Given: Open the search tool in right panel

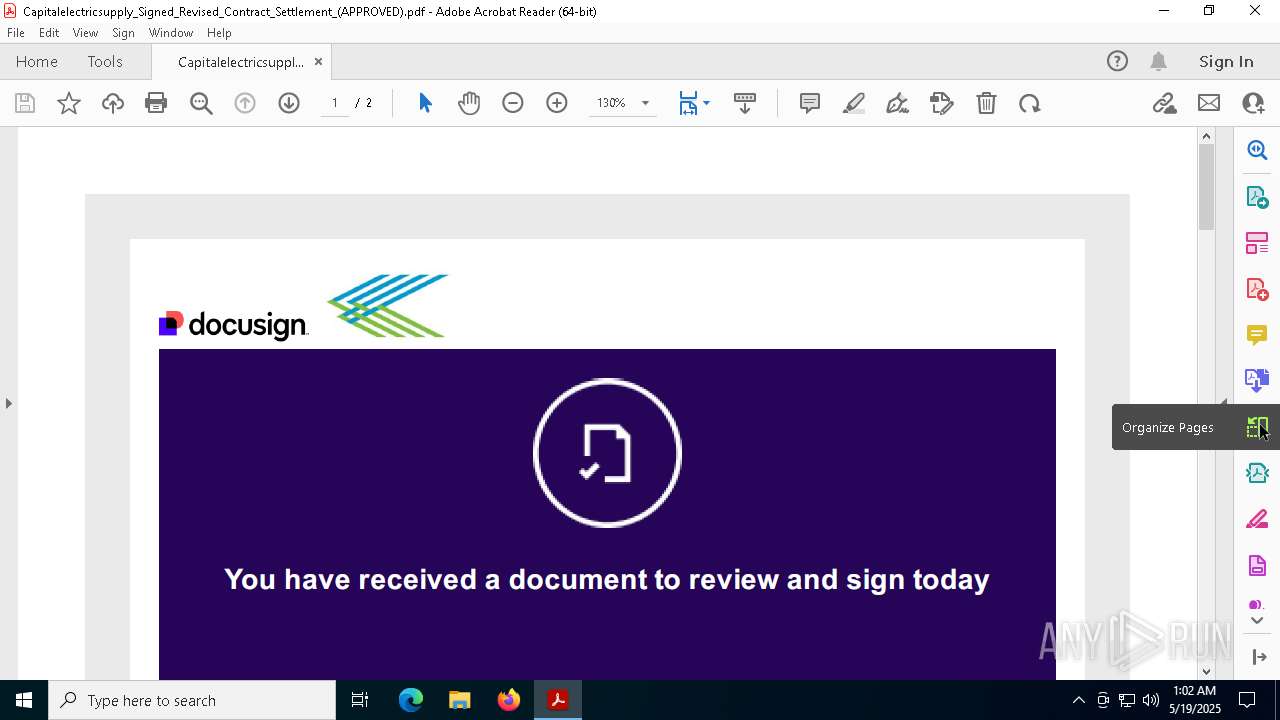Looking at the screenshot, I should pyautogui.click(x=1257, y=150).
